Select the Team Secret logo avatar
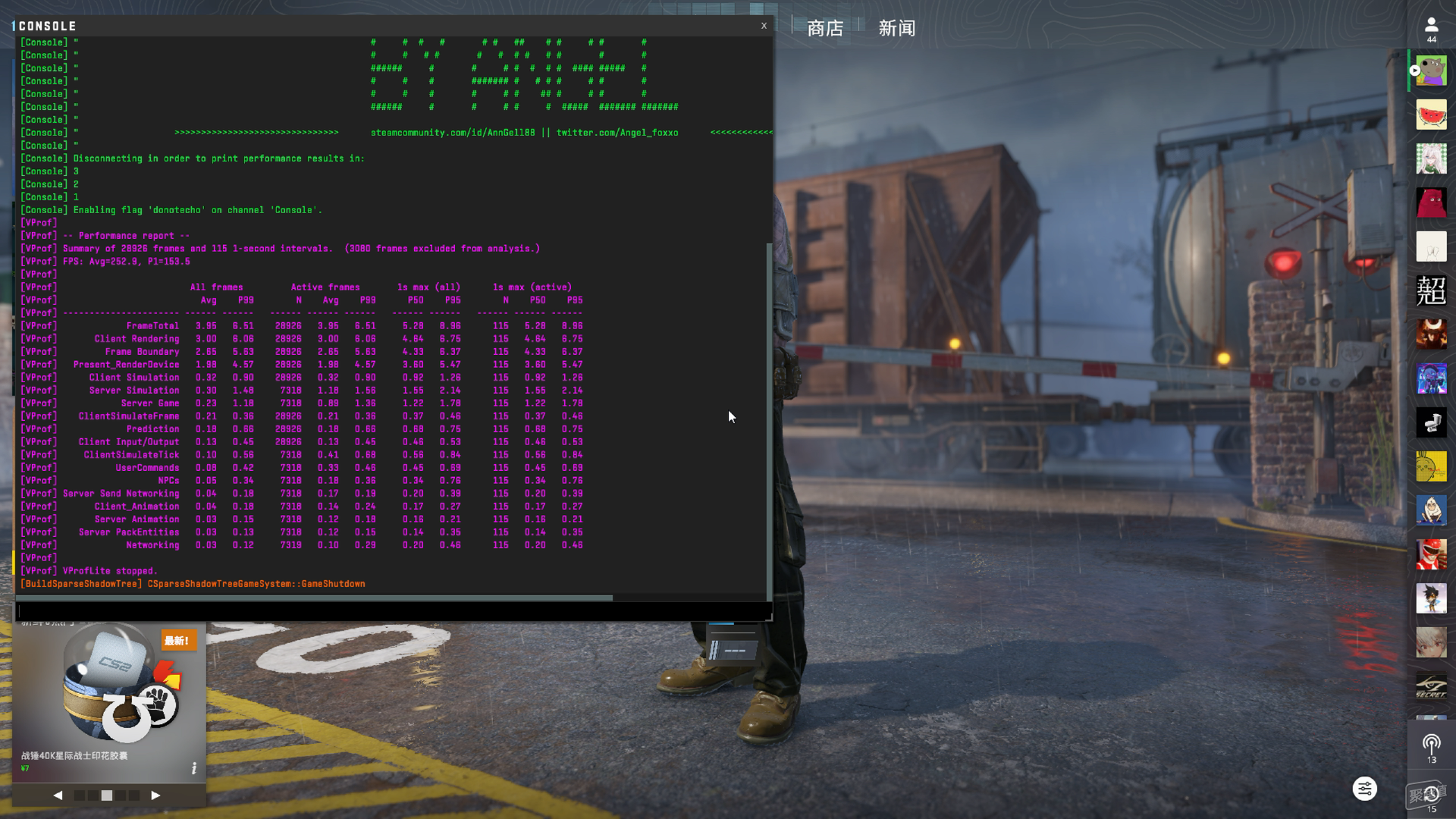Image resolution: width=1456 pixels, height=819 pixels. [x=1431, y=686]
